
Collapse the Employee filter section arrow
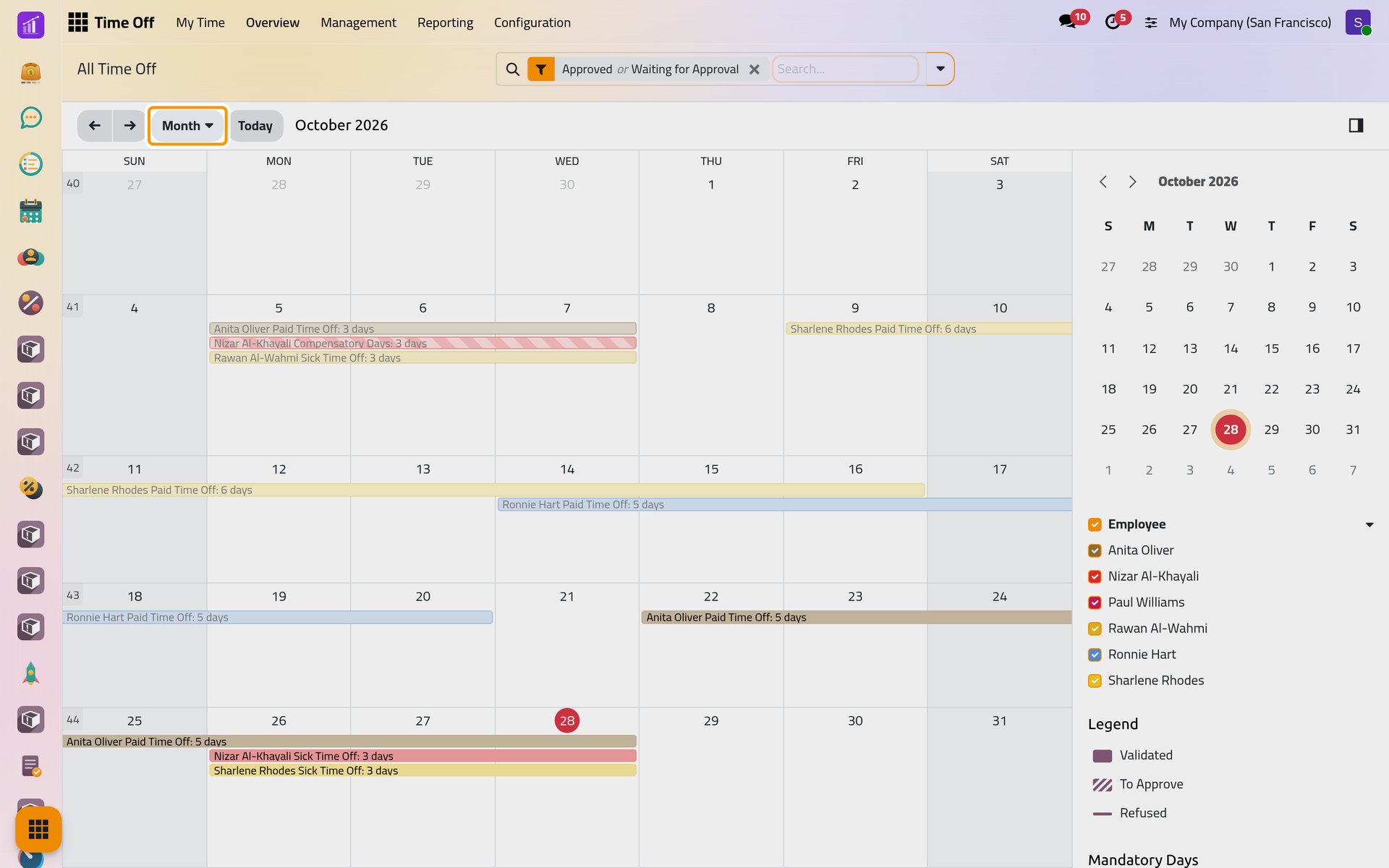tap(1369, 524)
